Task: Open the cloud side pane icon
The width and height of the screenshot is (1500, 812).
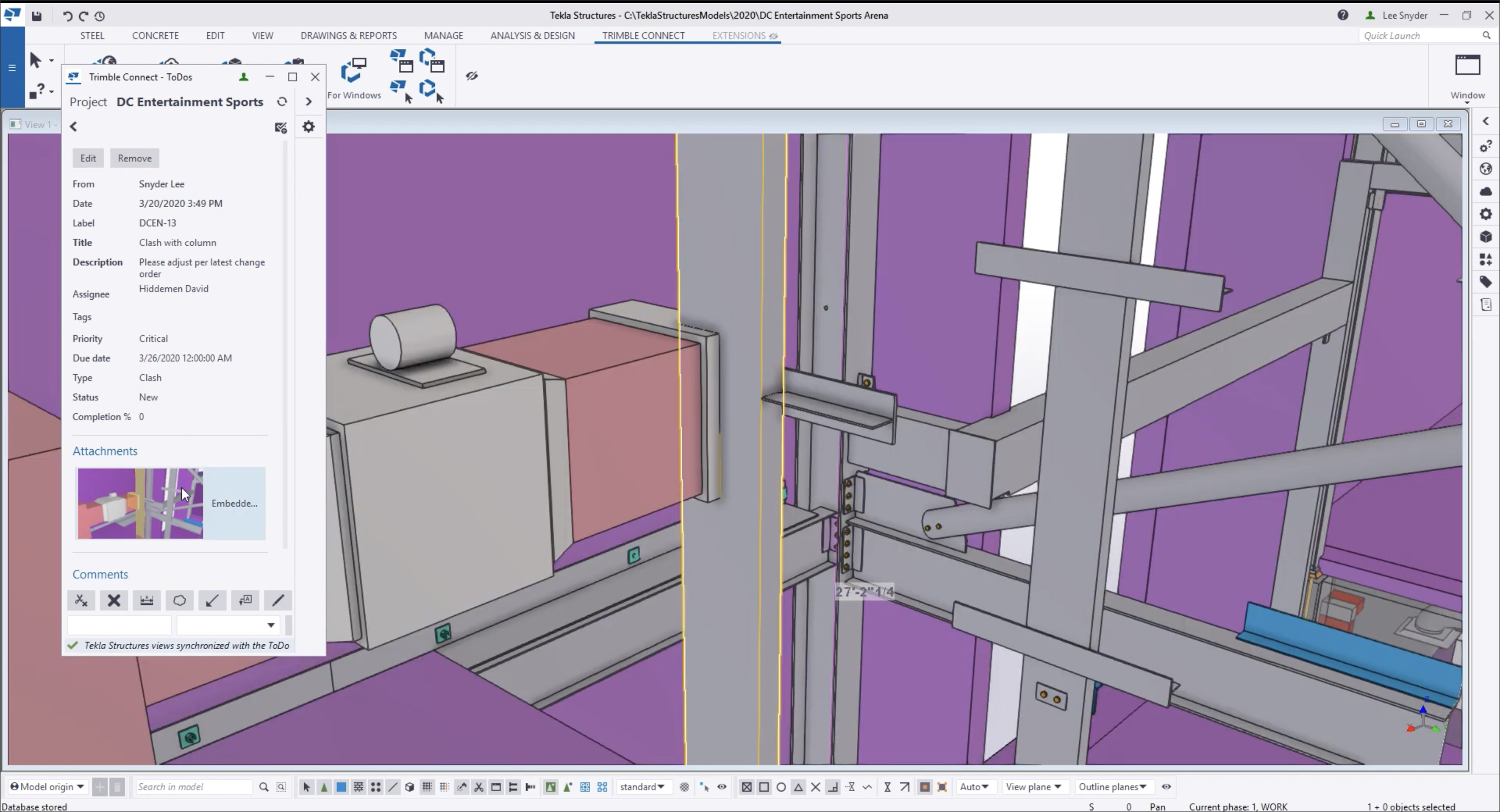Action: point(1486,192)
